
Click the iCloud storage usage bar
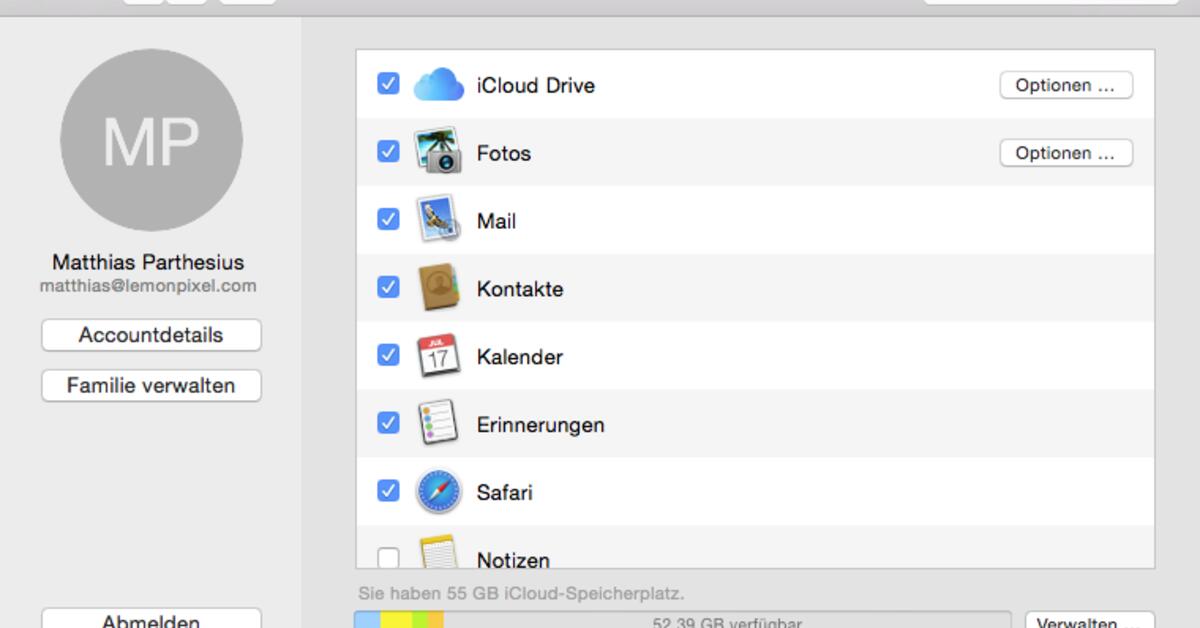pos(683,620)
